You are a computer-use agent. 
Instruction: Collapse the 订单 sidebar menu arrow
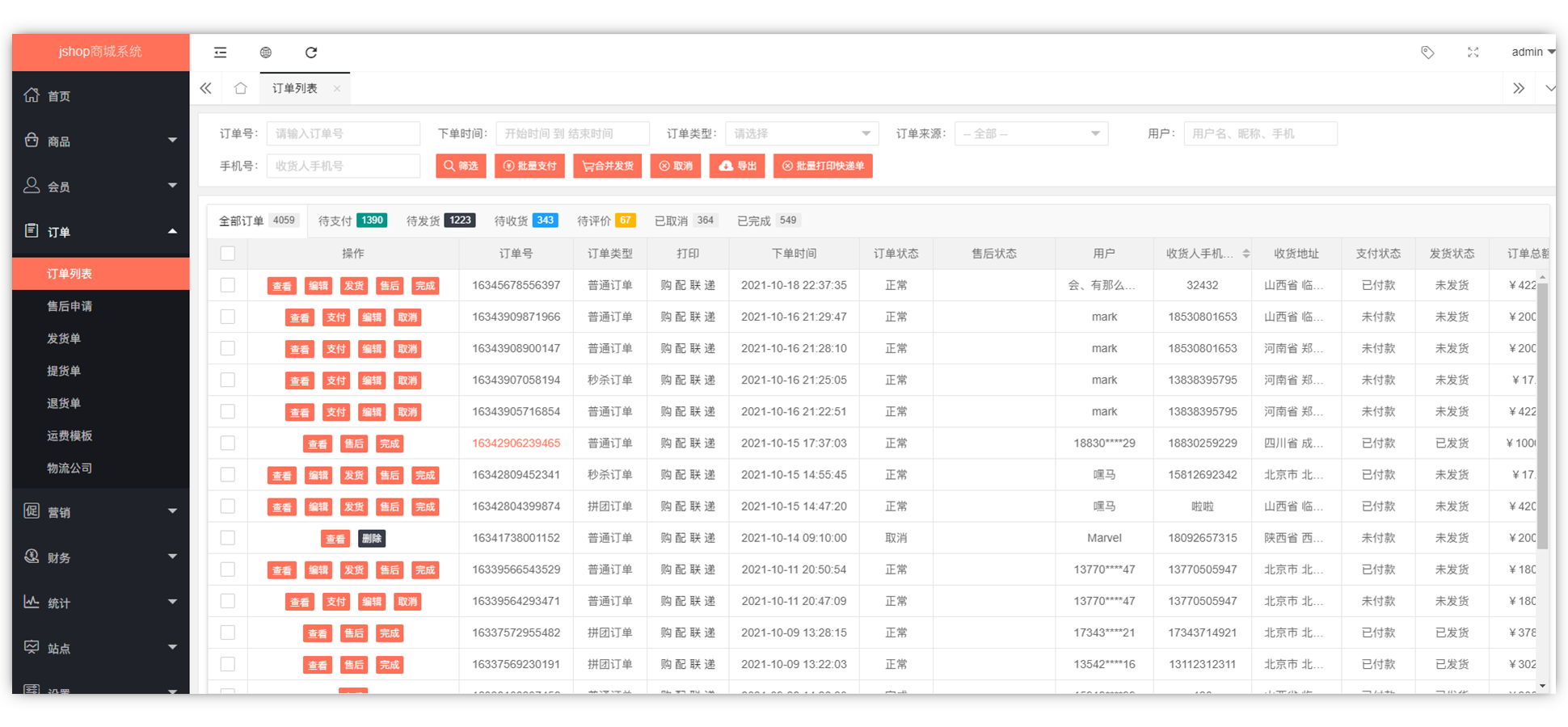coord(172,231)
